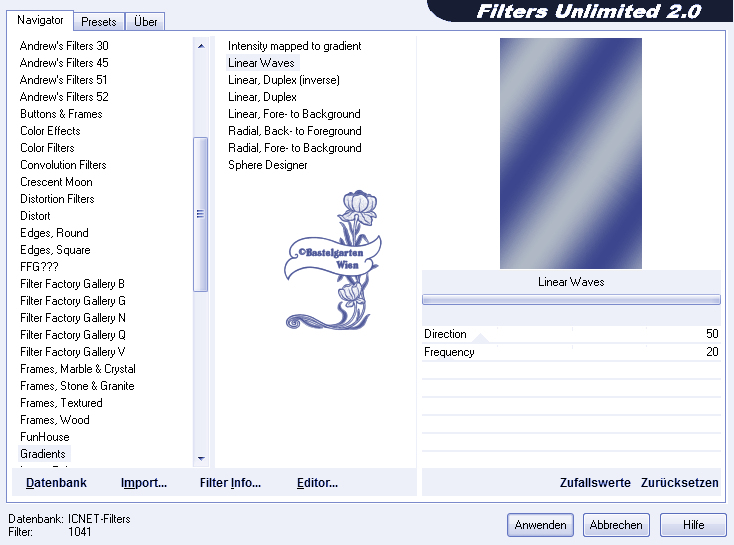This screenshot has width=734, height=545.
Task: Select Andrew's Filters 45 category
Action: 64,63
